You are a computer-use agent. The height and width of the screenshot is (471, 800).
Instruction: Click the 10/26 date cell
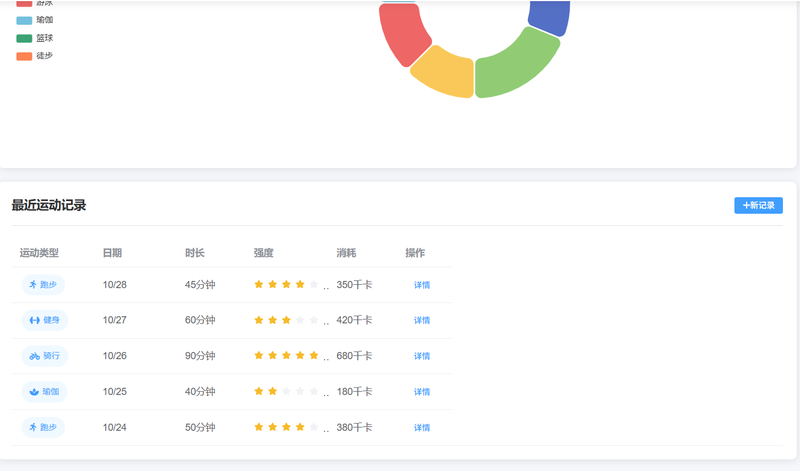(x=114, y=356)
